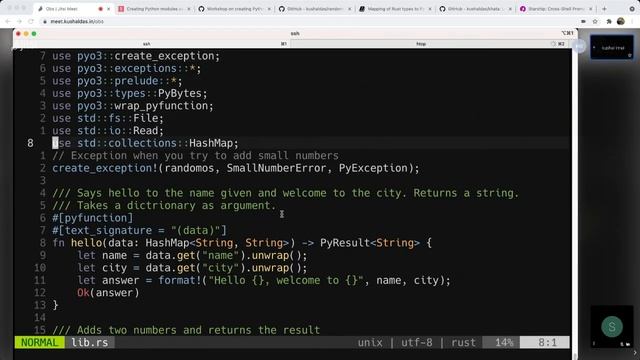
Task: Click the fn hello function definition line
Action: 242,243
